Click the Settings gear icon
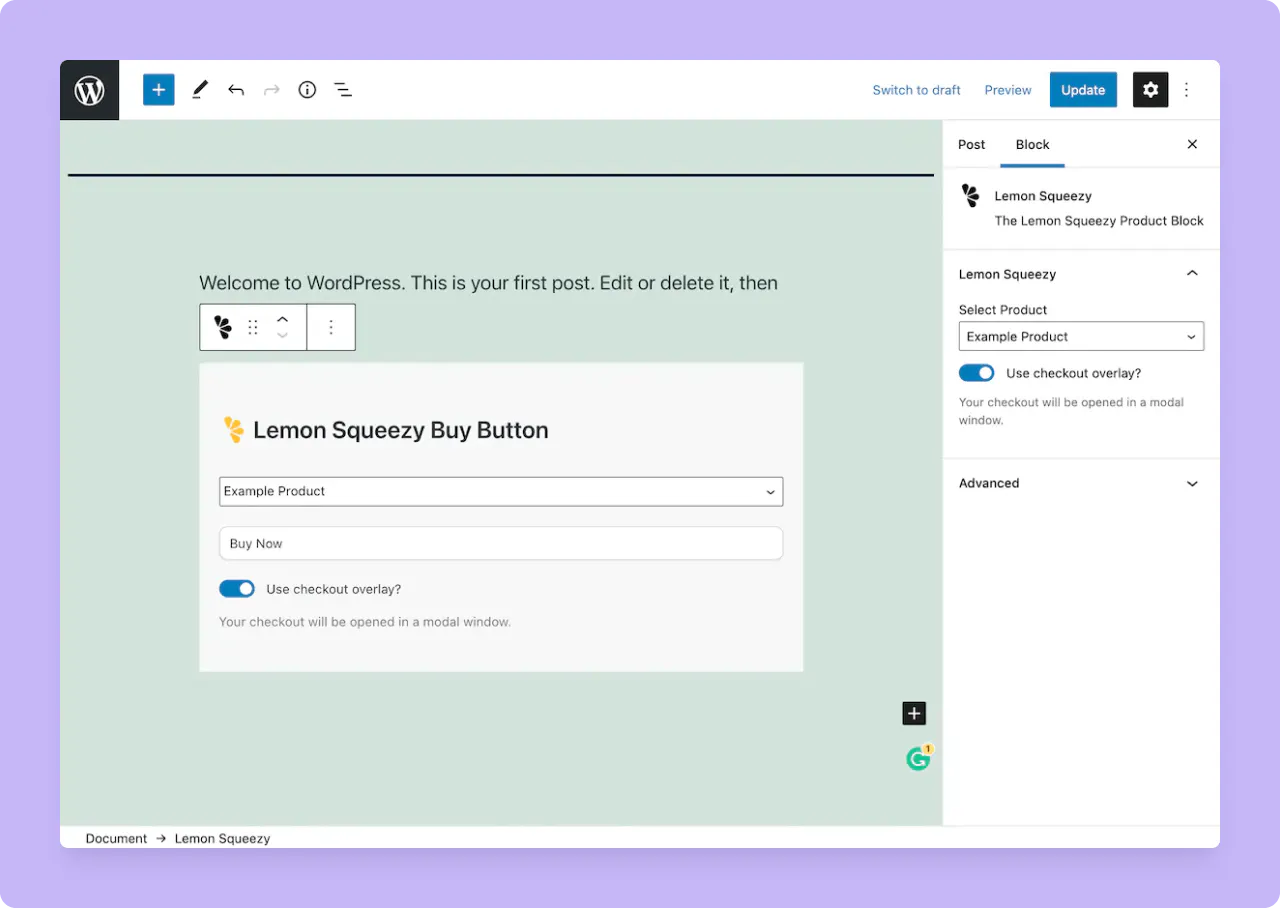 tap(1150, 89)
